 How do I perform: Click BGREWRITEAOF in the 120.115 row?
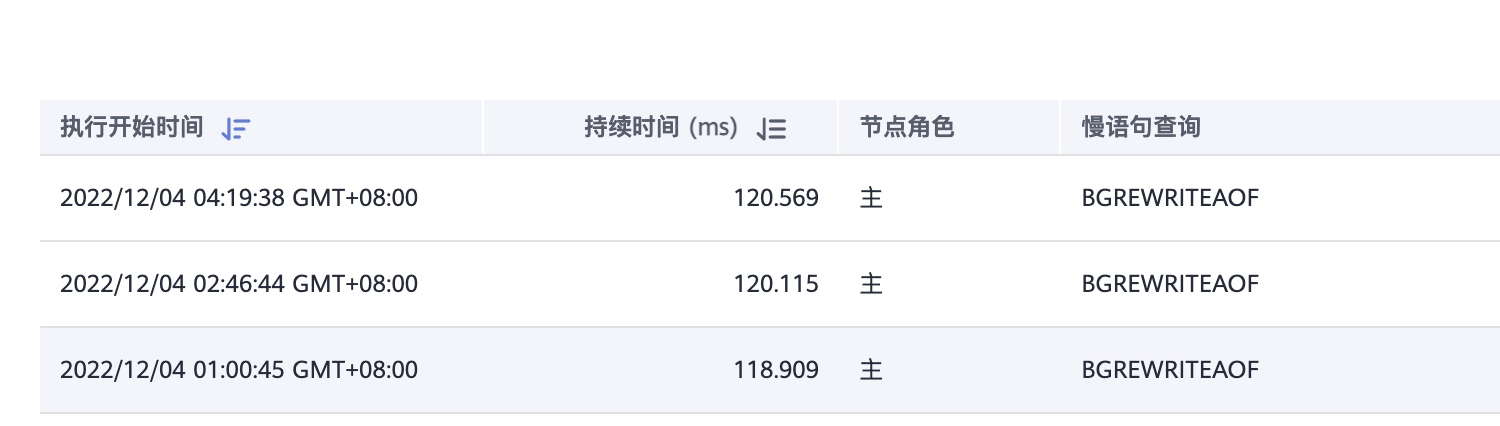pos(1170,284)
